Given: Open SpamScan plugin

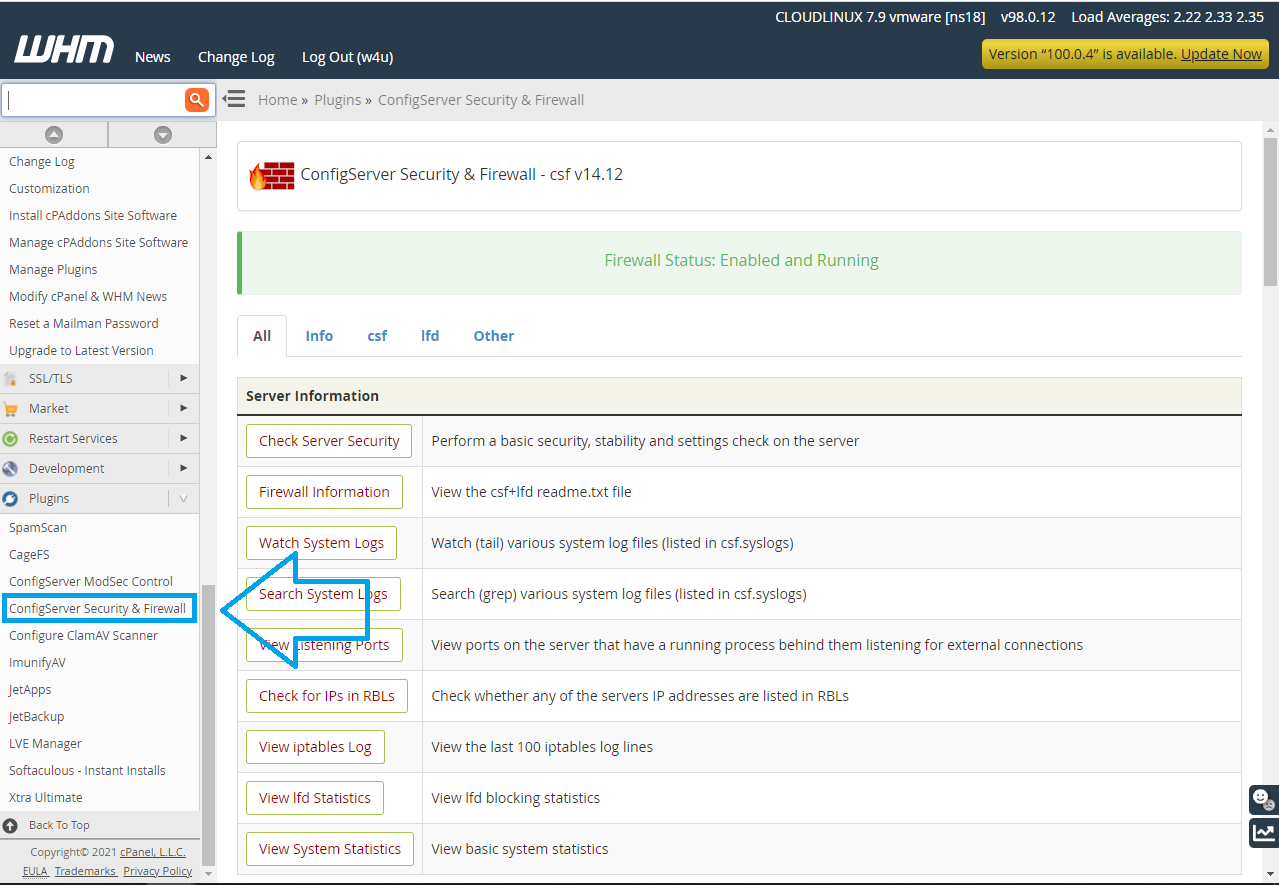Looking at the screenshot, I should coord(38,528).
